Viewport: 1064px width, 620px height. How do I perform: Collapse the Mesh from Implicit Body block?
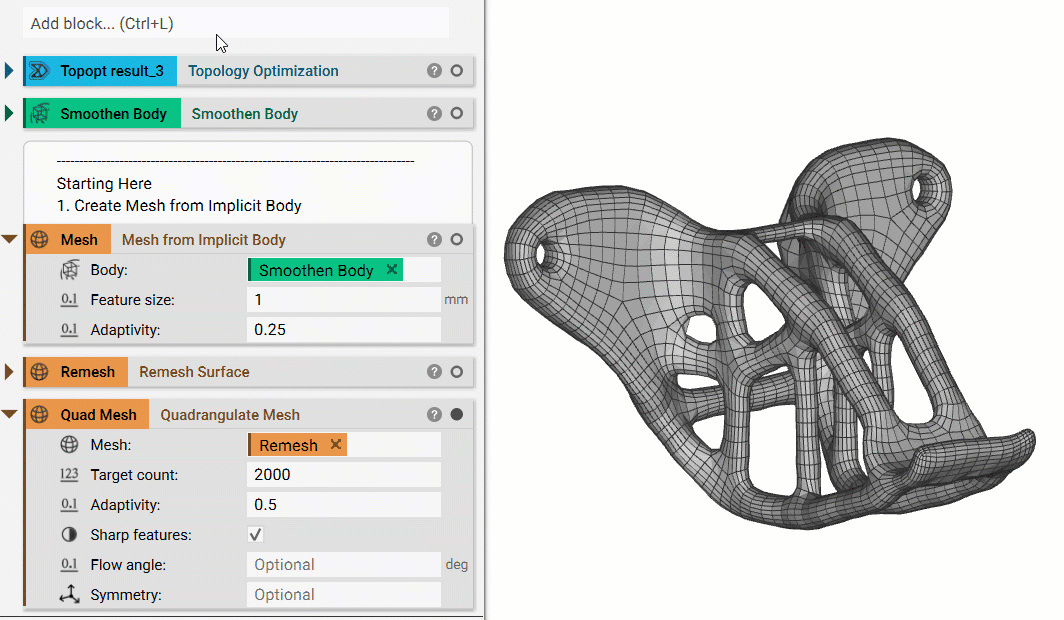(9, 239)
